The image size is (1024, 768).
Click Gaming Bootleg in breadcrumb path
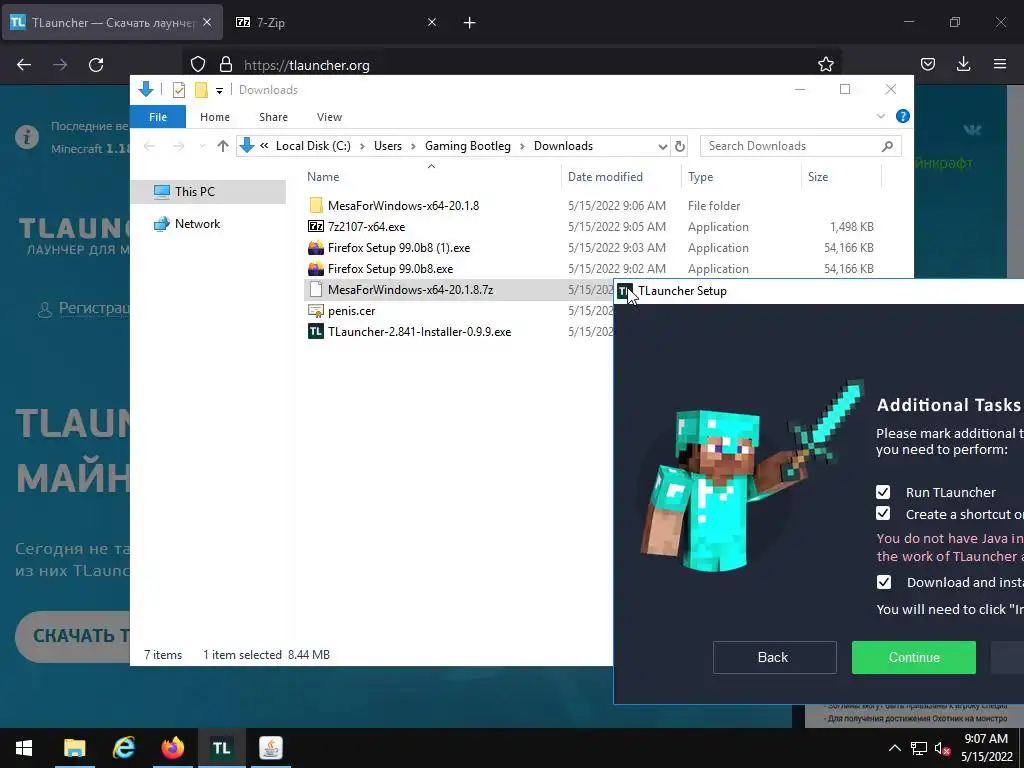point(468,146)
